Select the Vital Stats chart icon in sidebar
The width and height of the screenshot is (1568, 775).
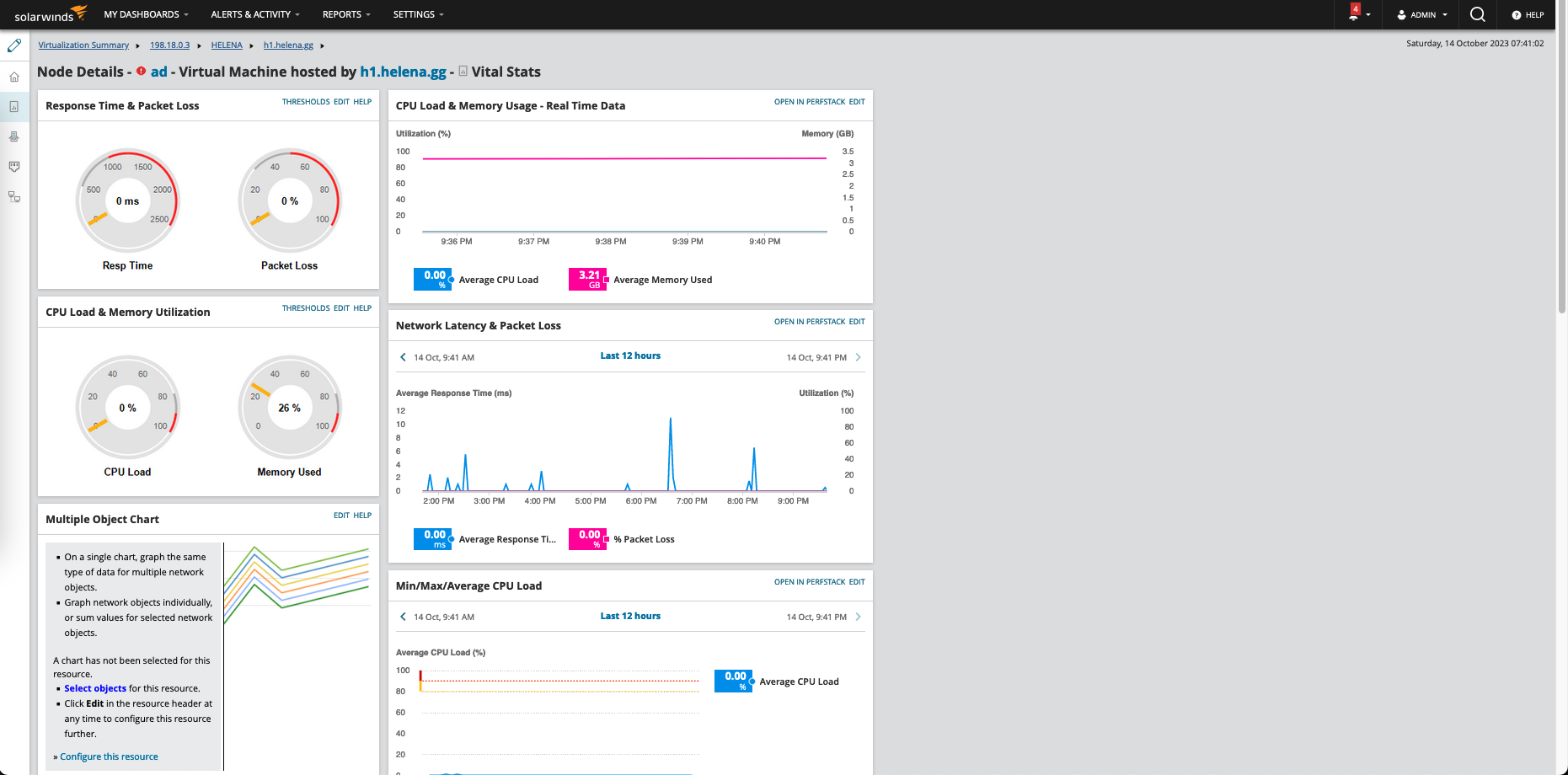pyautogui.click(x=14, y=107)
